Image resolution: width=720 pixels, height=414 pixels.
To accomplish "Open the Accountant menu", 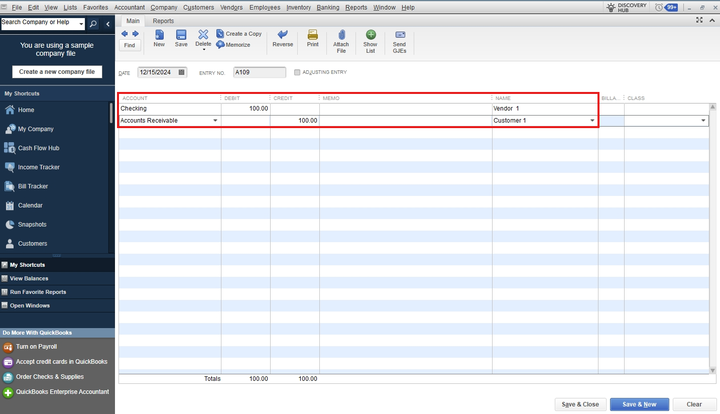I will point(129,7).
